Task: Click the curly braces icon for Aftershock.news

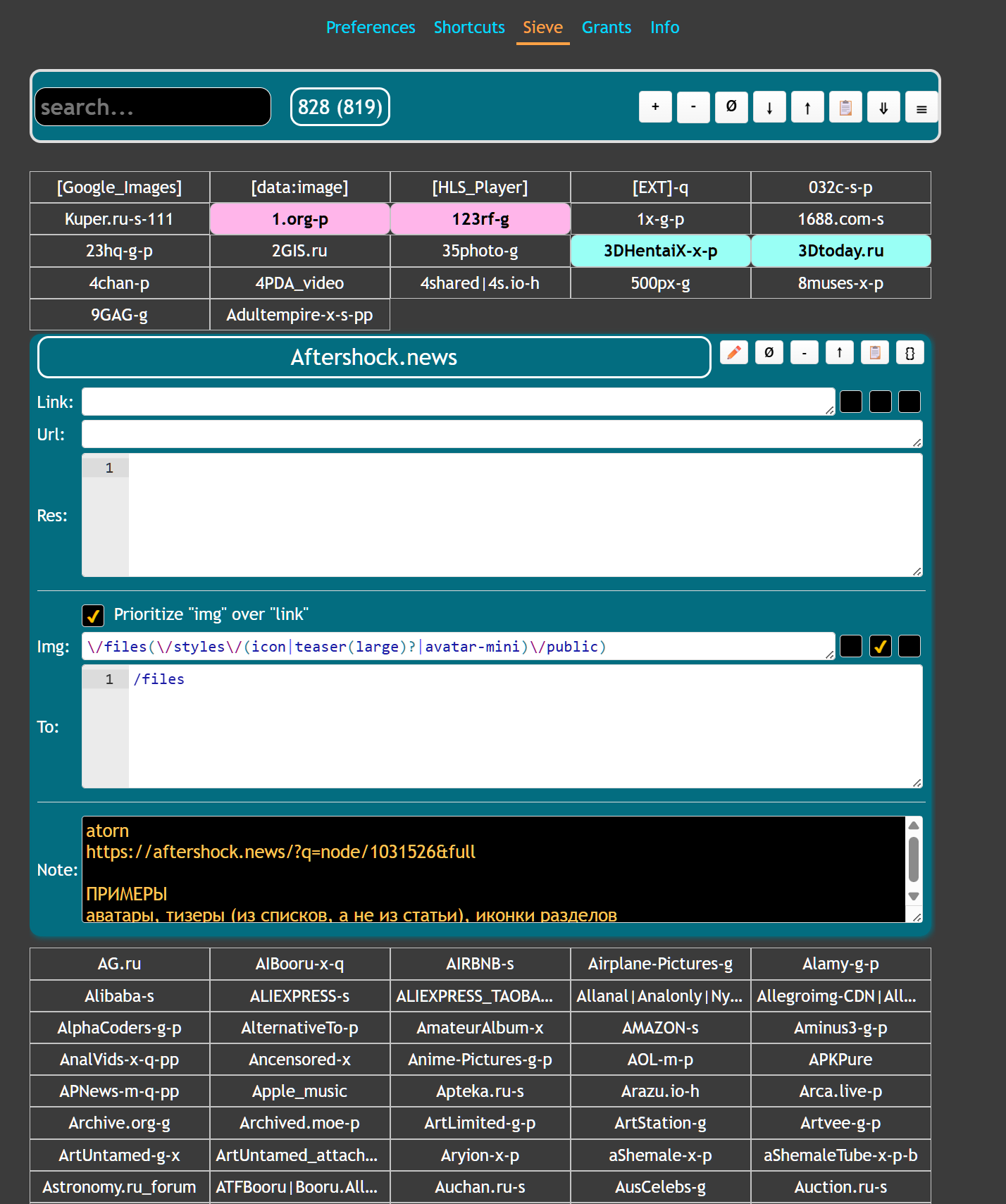Action: 910,352
